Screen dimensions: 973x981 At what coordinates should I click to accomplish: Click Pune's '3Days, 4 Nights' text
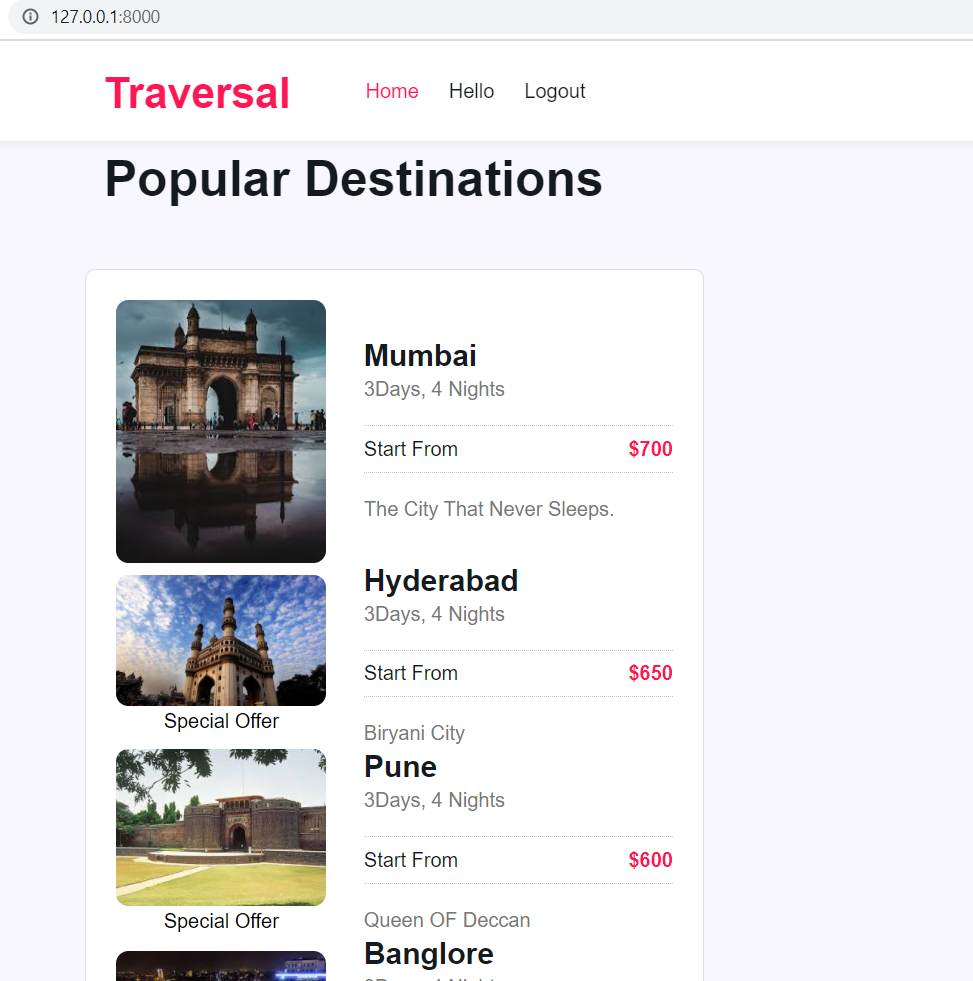434,800
